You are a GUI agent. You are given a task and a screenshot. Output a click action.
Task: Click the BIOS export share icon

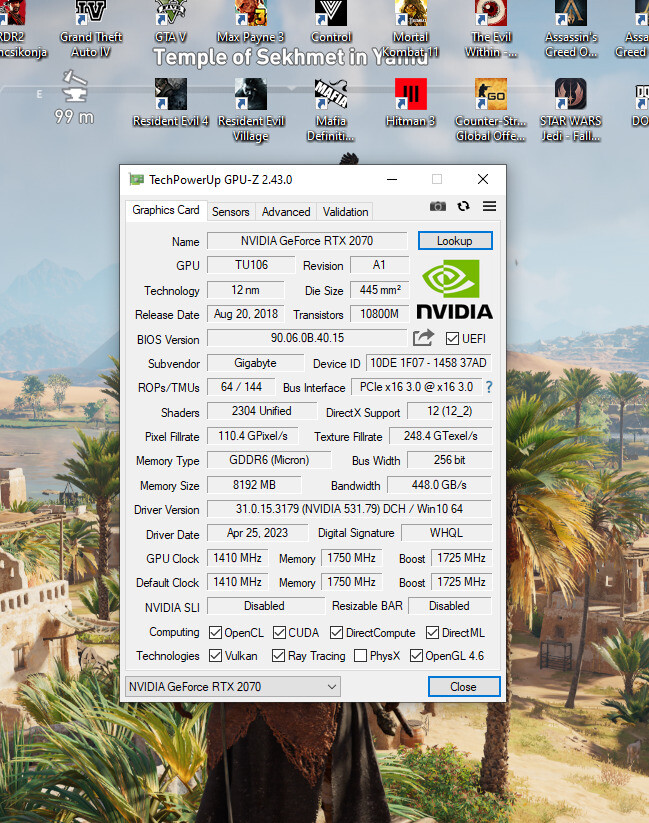click(x=423, y=338)
